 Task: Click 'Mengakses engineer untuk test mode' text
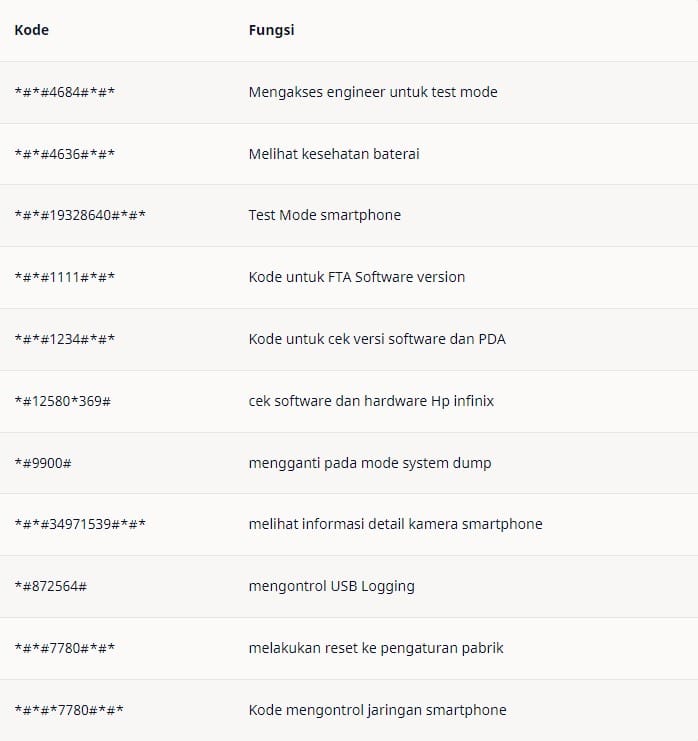tap(373, 92)
